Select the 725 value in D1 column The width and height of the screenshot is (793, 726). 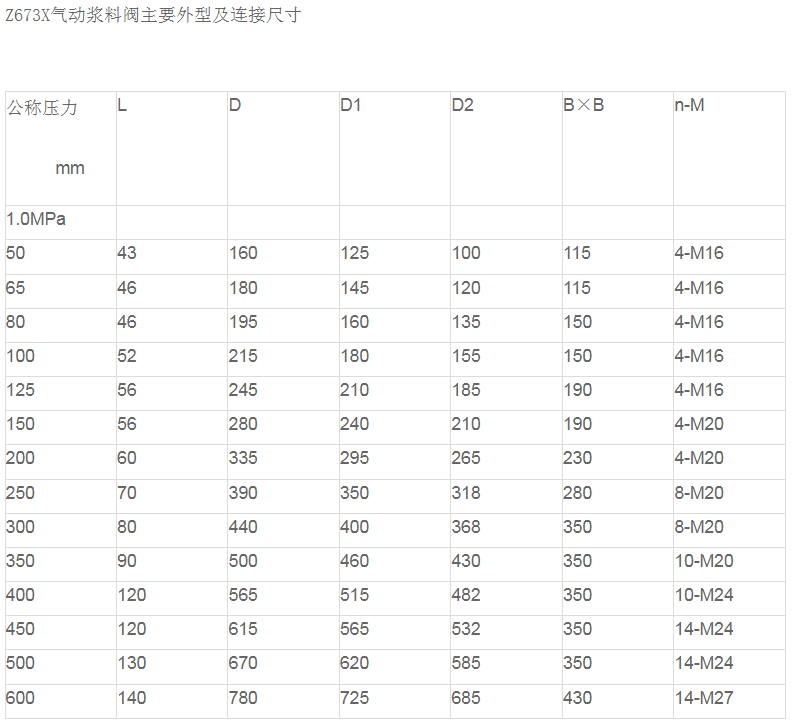click(x=355, y=698)
